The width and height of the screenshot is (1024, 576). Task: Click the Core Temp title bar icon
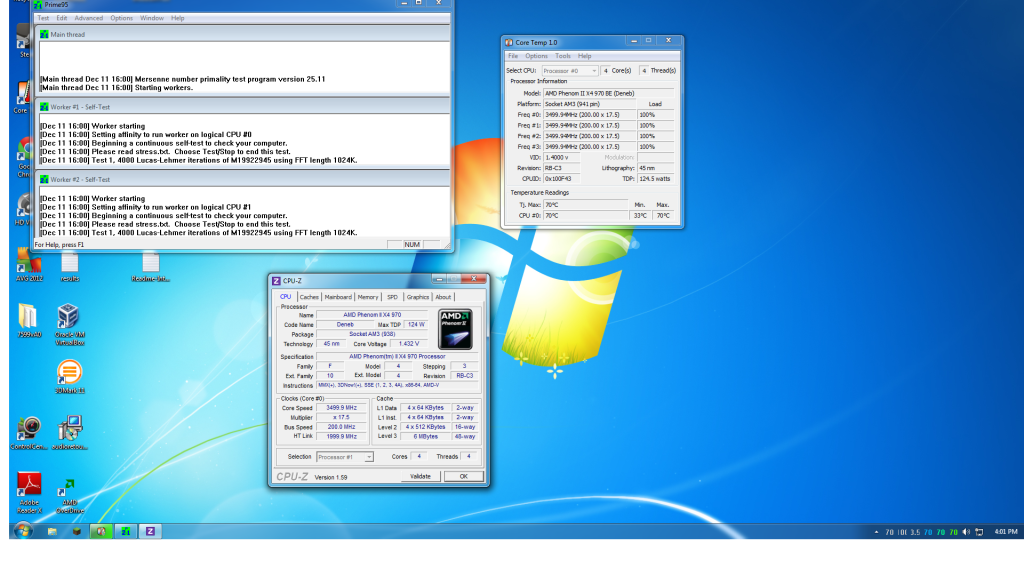point(509,42)
